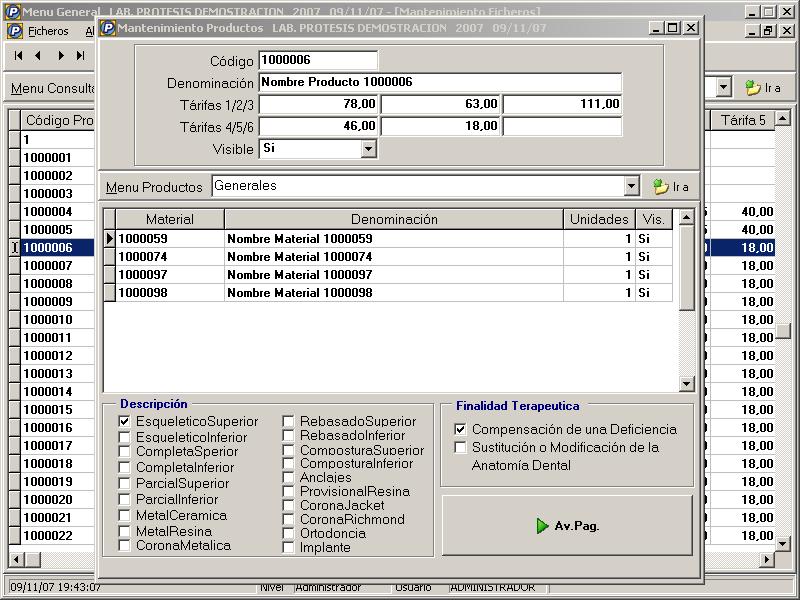Click the Mantenimiento Productos title bar icon
This screenshot has width=800, height=600.
click(108, 28)
